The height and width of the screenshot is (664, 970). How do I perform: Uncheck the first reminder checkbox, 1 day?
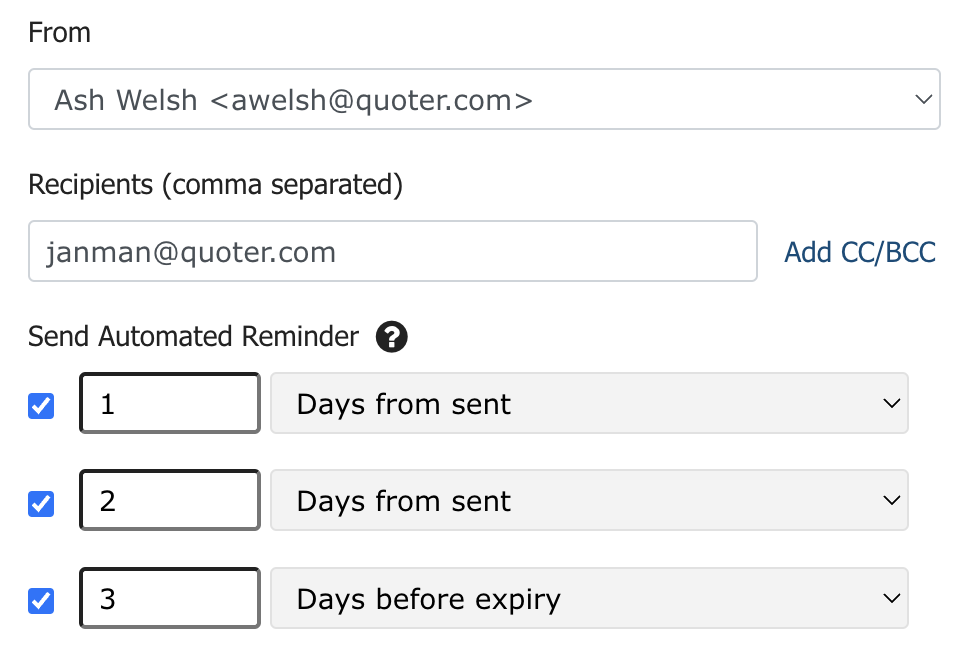(x=41, y=406)
